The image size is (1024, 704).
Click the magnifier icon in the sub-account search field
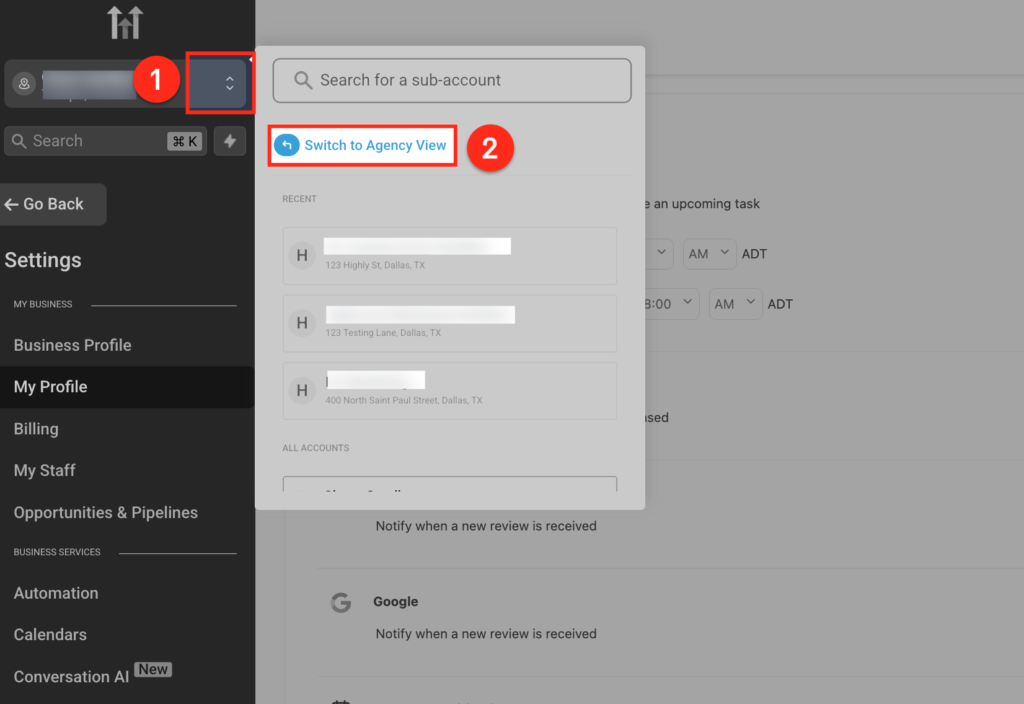pos(302,80)
